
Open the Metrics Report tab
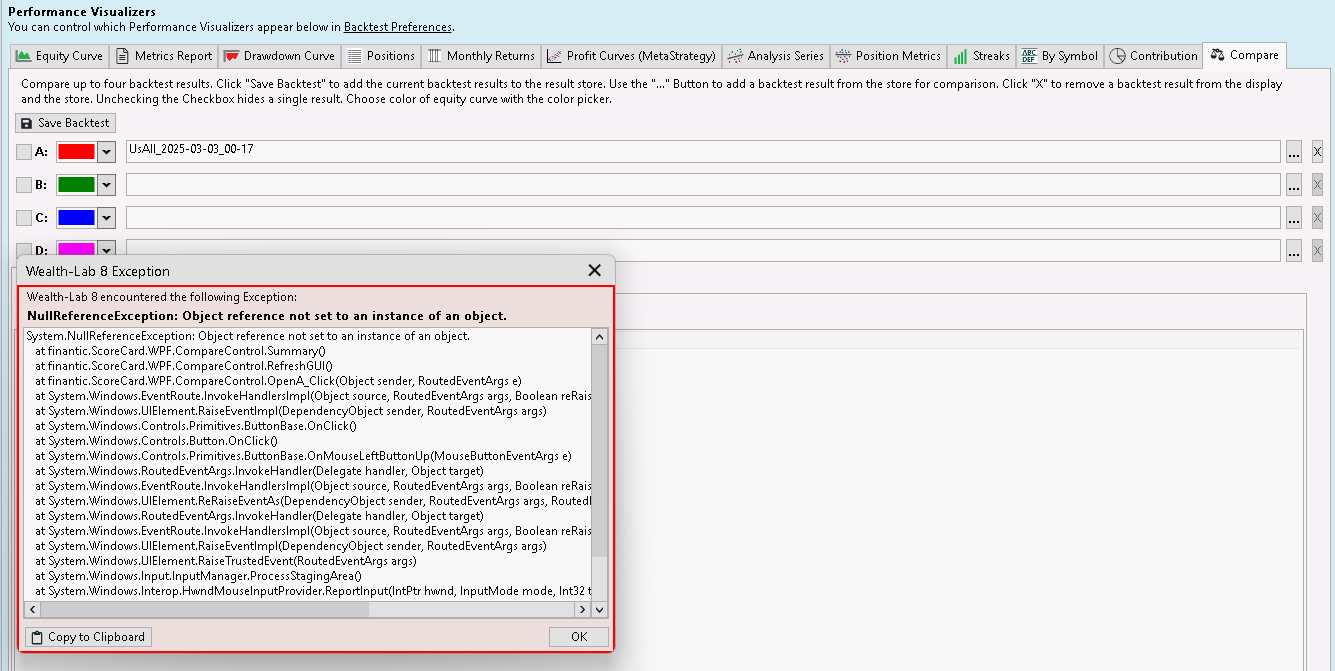click(164, 56)
